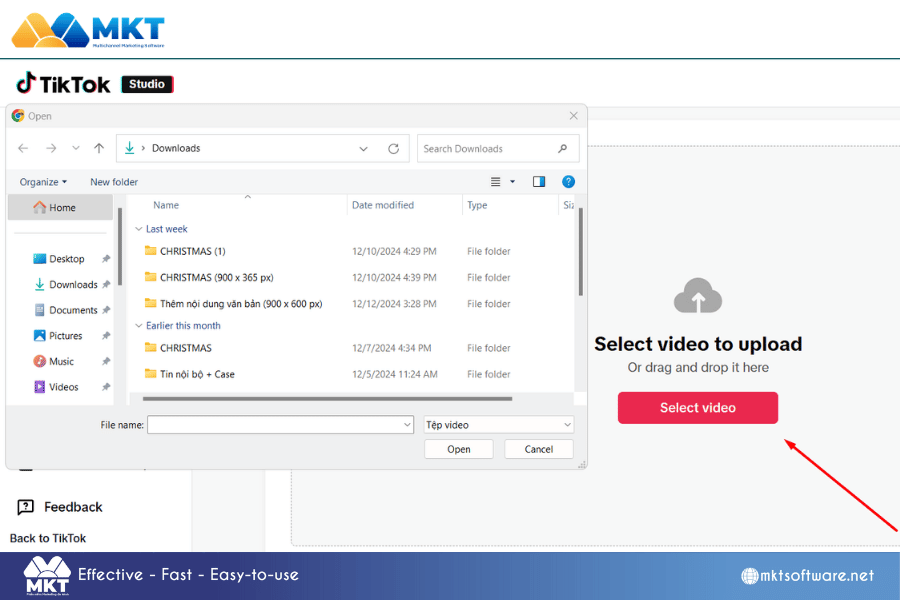This screenshot has width=900, height=600.
Task: Sort by the Type column header
Action: click(477, 205)
